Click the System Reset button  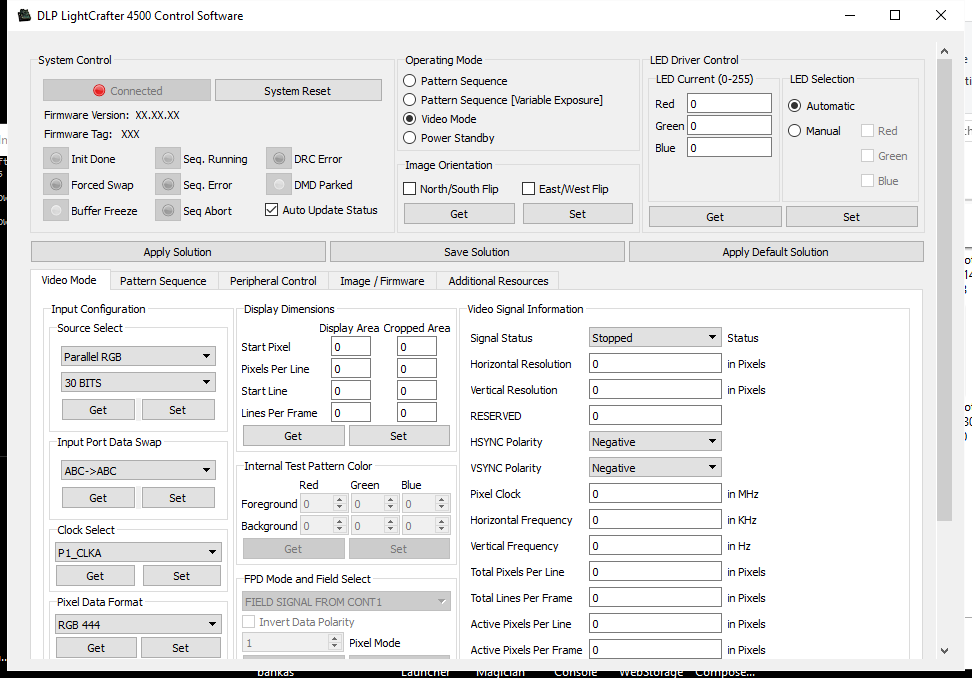(298, 90)
